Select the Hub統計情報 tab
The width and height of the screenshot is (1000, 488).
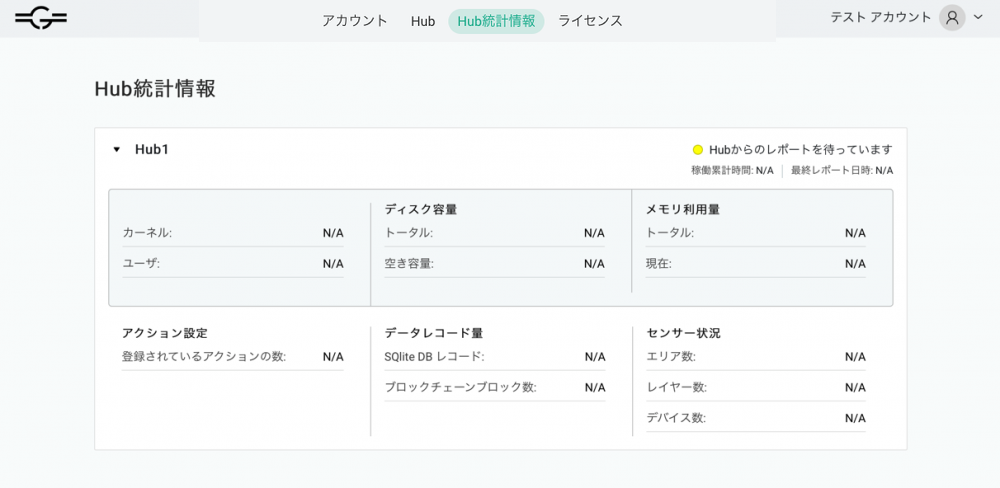(496, 21)
